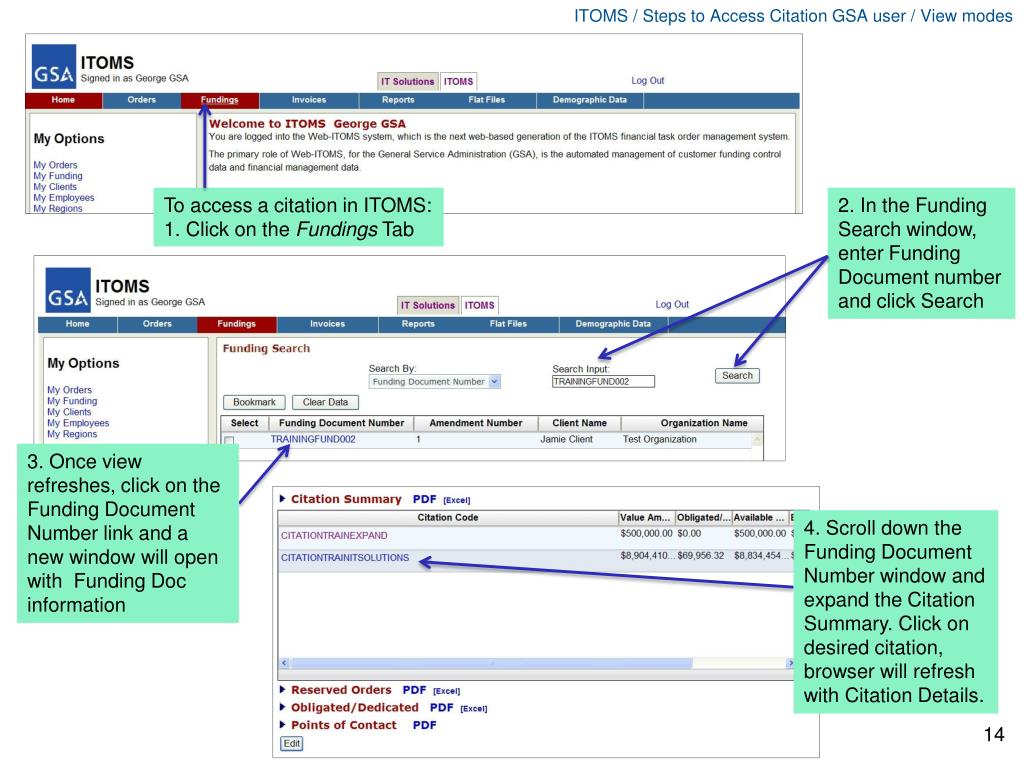The height and width of the screenshot is (768, 1024).
Task: Select IT Solutions tab in the Welcome window
Action: click(408, 82)
